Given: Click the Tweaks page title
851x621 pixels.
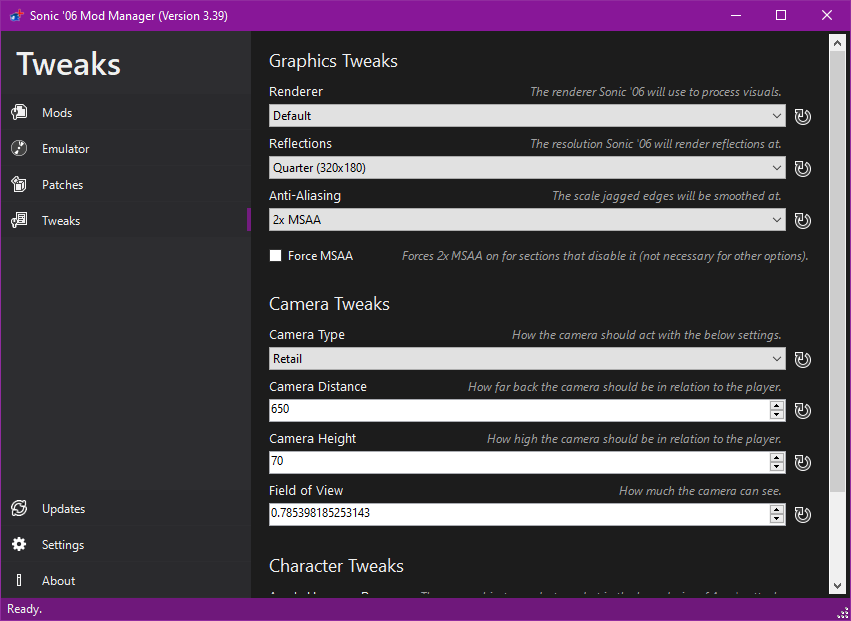Looking at the screenshot, I should coord(68,64).
